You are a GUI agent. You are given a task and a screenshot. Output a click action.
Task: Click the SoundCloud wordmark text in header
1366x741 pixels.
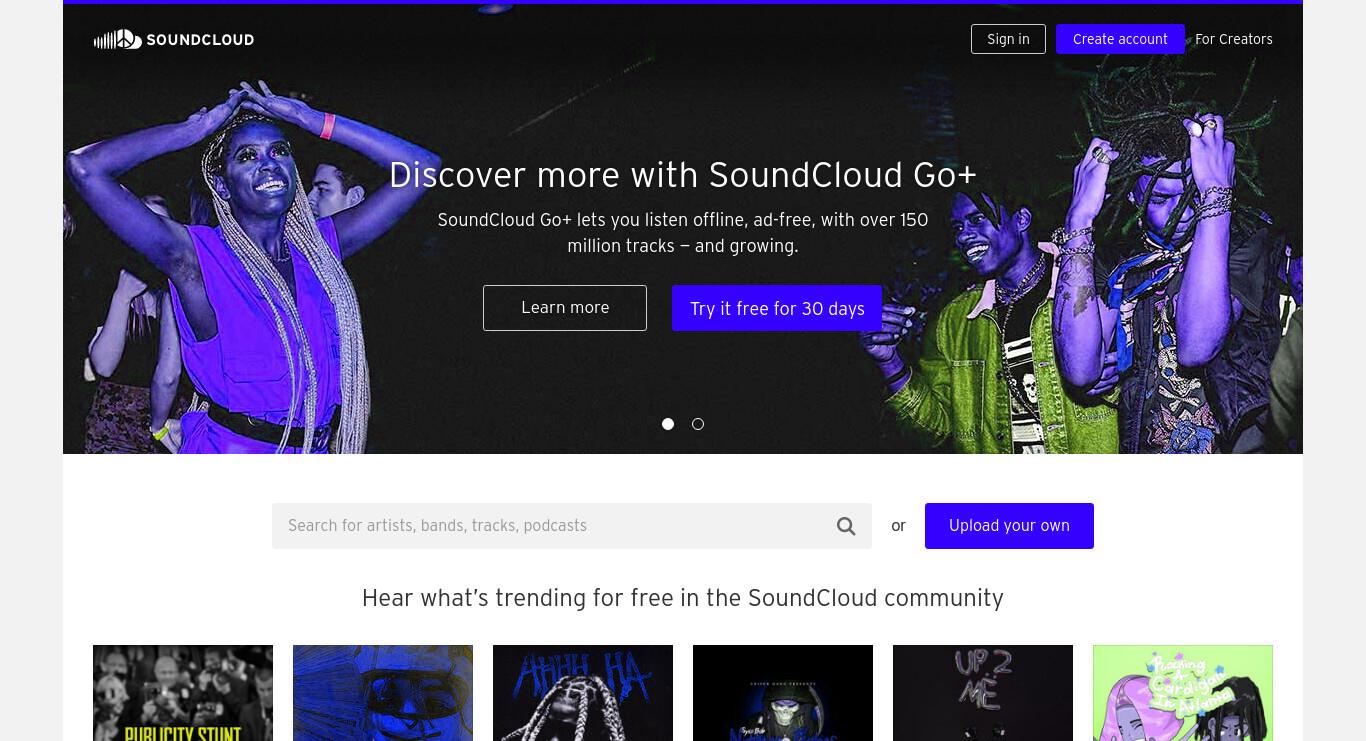pyautogui.click(x=200, y=40)
